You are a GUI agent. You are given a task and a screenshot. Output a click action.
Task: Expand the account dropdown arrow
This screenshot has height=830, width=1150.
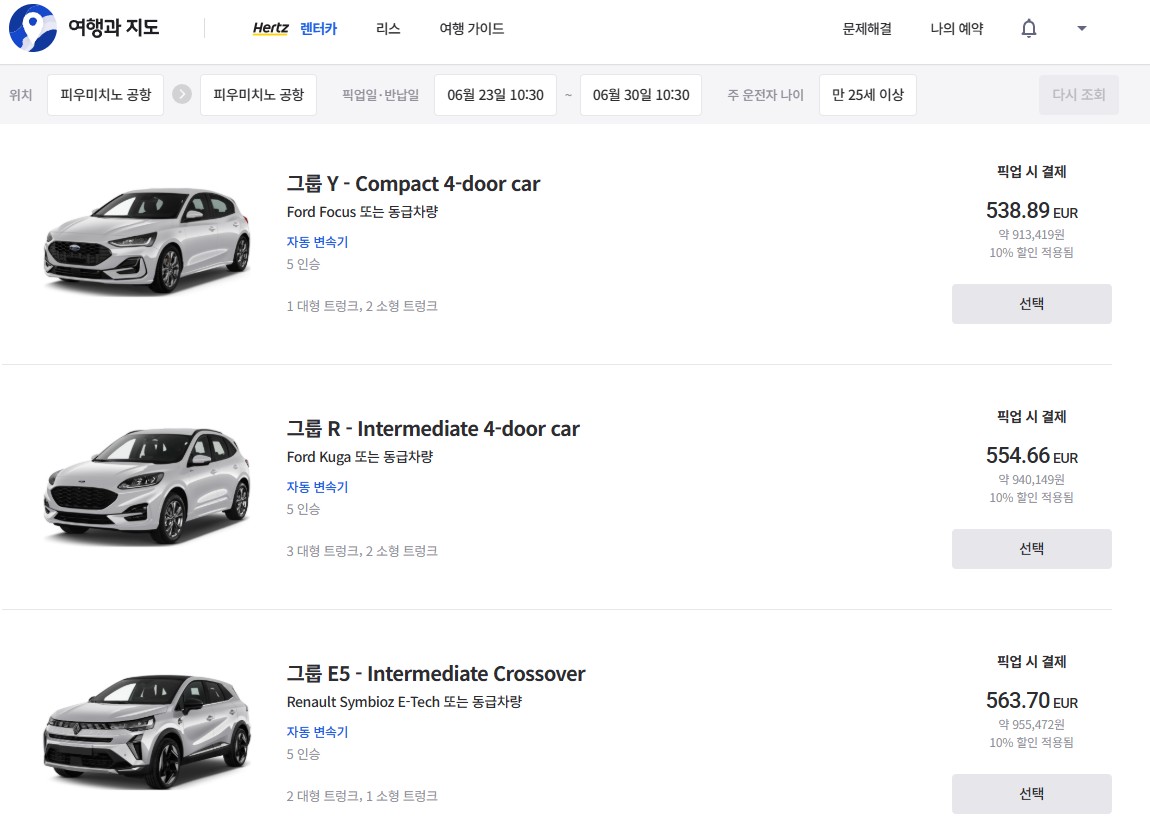click(x=1081, y=29)
